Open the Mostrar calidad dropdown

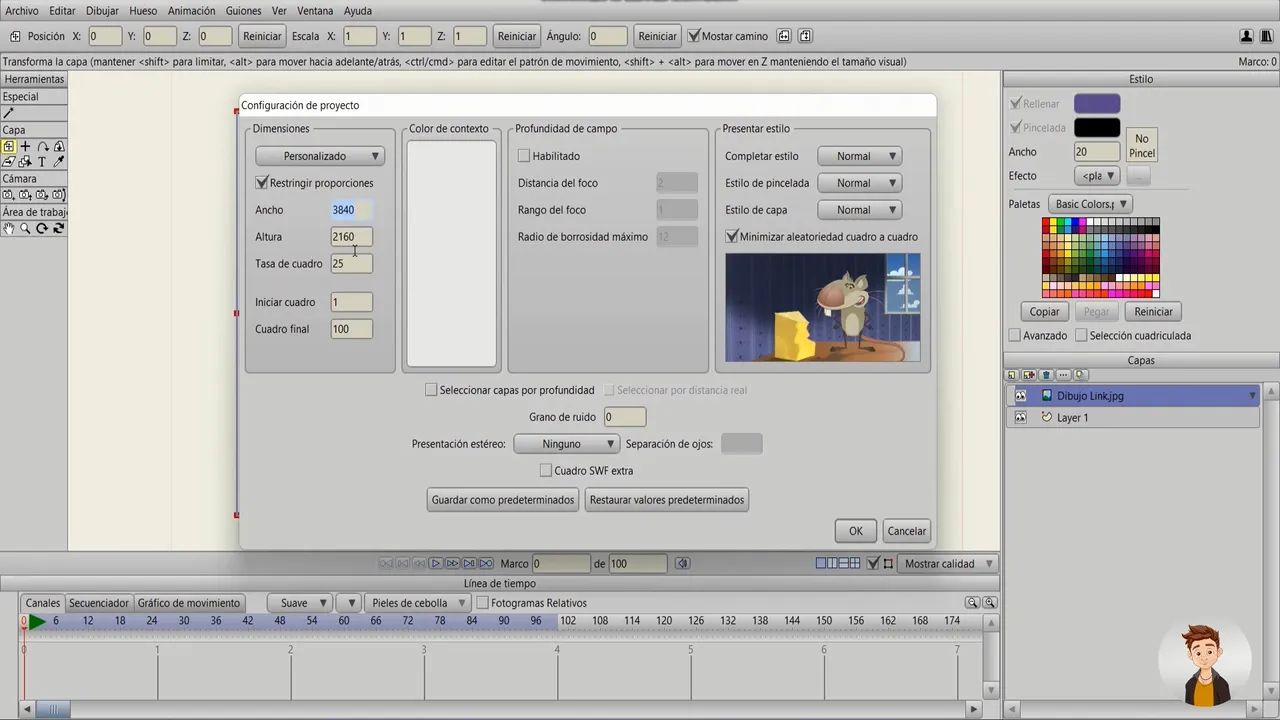(947, 564)
